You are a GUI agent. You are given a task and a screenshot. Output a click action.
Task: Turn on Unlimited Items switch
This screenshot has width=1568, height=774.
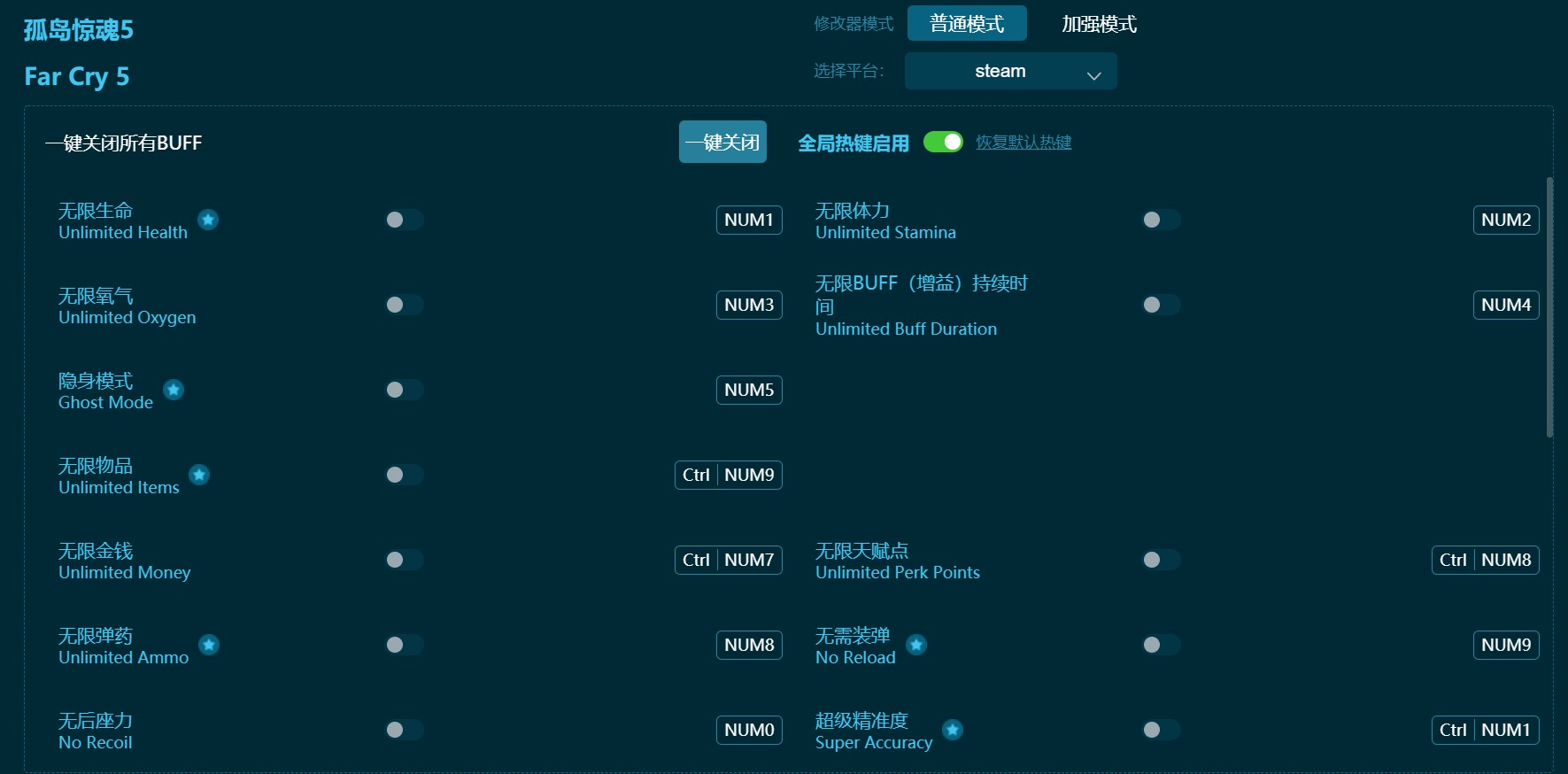pyautogui.click(x=405, y=475)
